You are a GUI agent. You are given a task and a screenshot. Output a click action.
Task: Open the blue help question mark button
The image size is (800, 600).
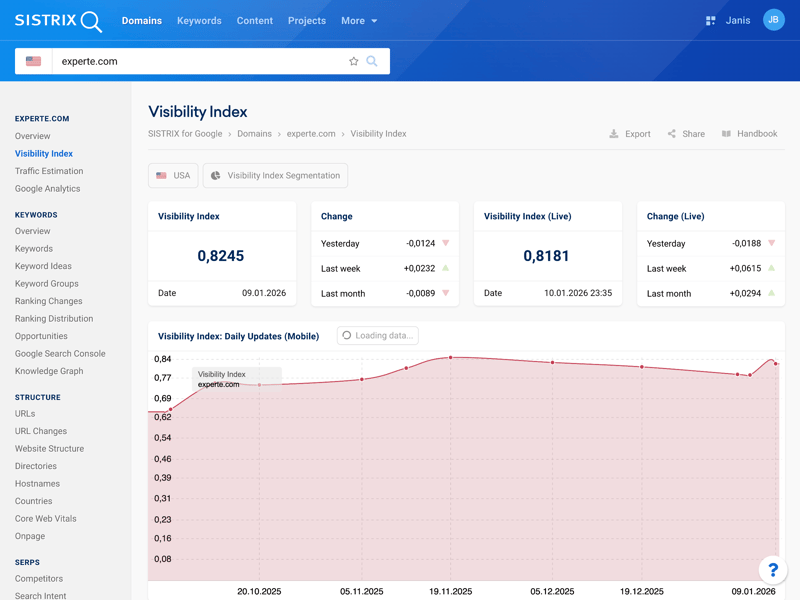(x=772, y=570)
